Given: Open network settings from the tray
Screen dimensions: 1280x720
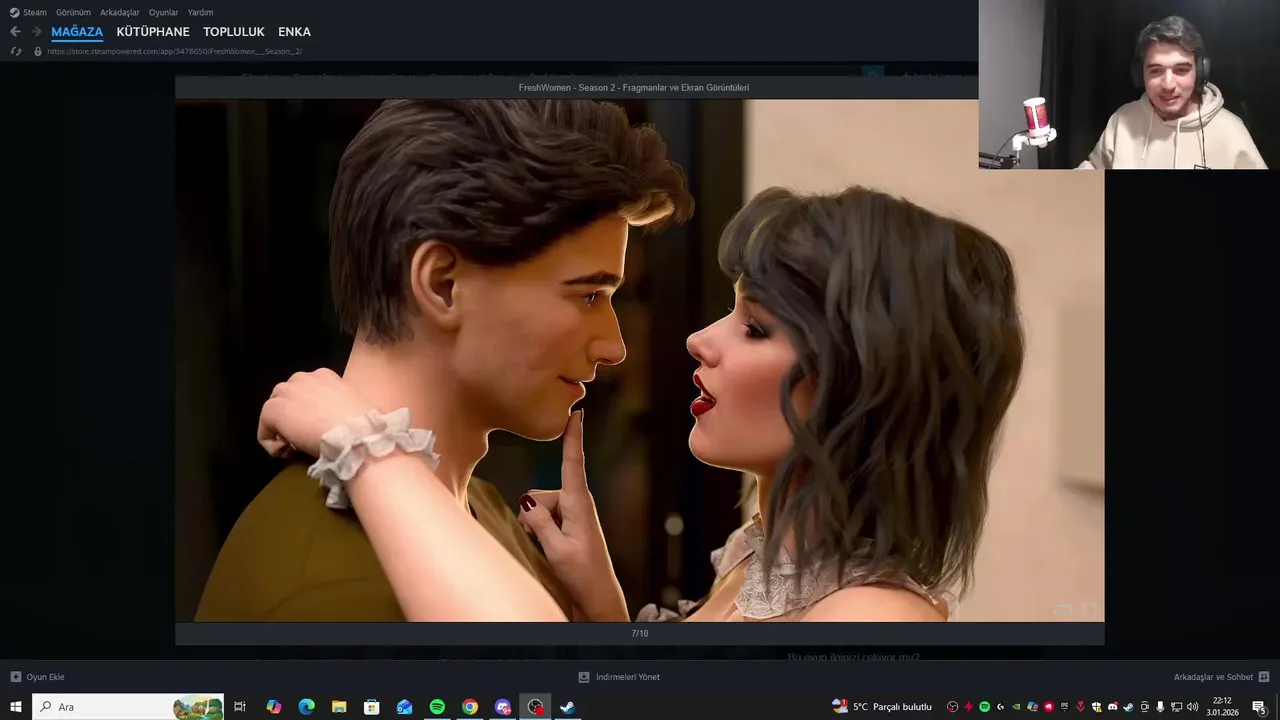Looking at the screenshot, I should 1176,707.
